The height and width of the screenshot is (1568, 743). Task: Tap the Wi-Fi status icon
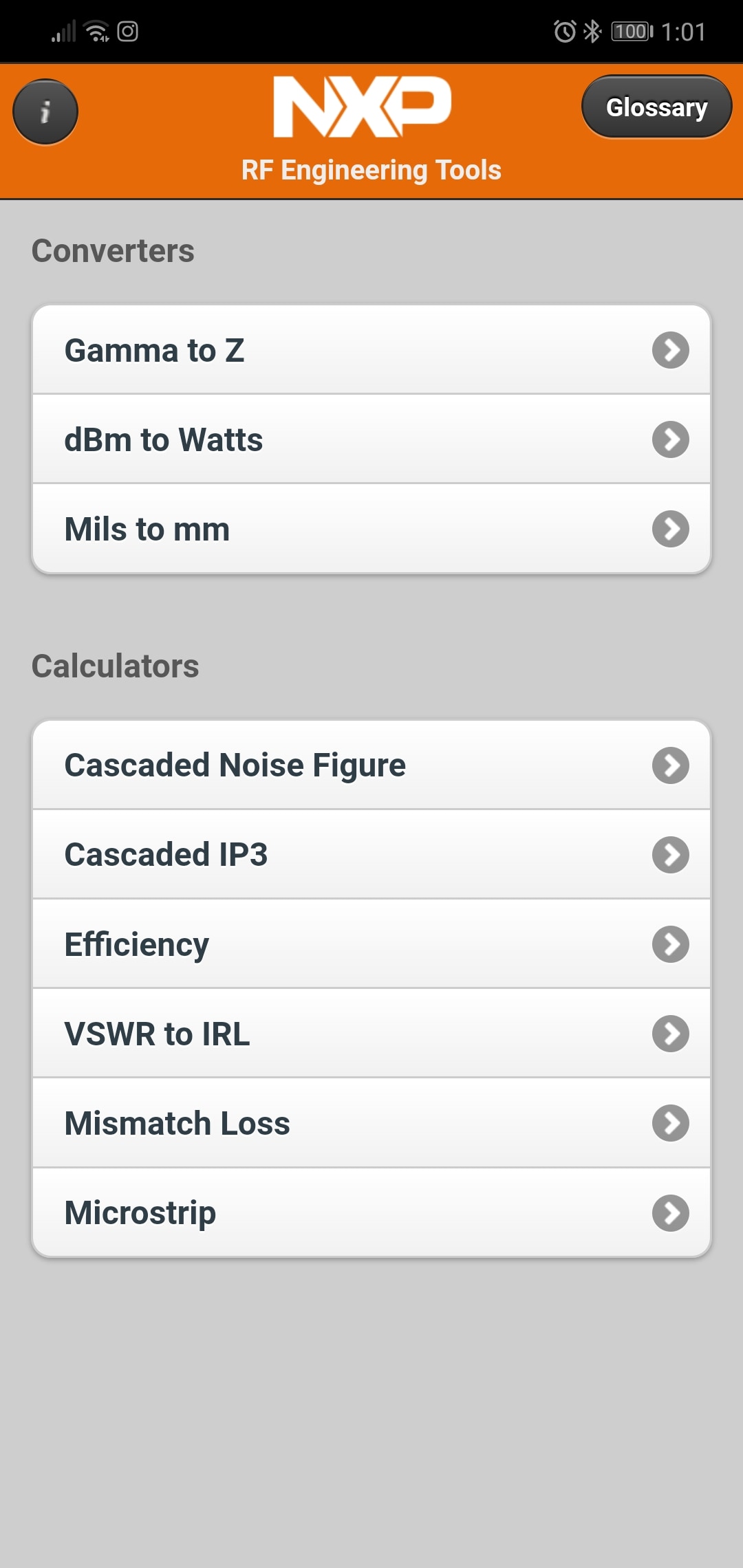96,32
